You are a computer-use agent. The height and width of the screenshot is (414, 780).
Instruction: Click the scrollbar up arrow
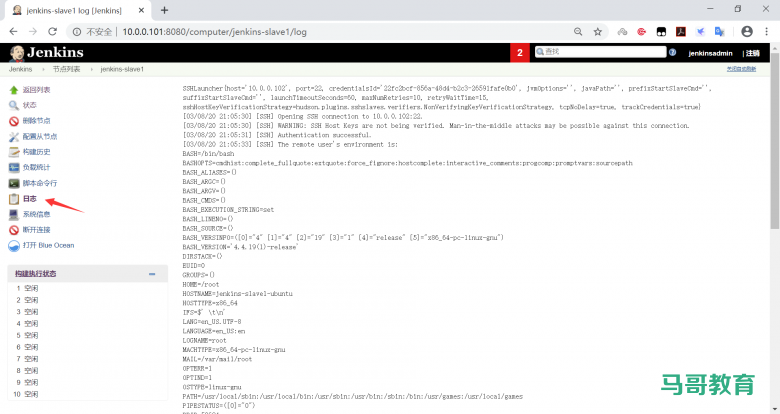[775, 48]
